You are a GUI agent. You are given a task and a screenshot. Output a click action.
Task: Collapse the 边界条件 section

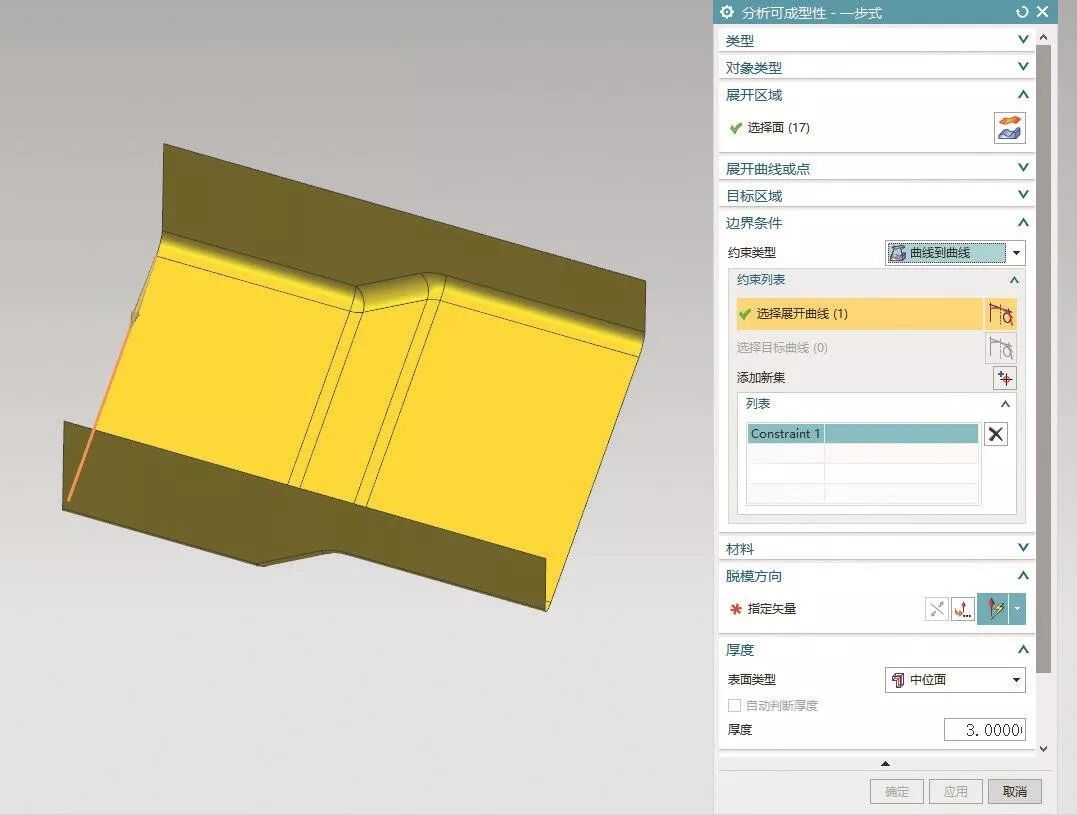(1022, 222)
